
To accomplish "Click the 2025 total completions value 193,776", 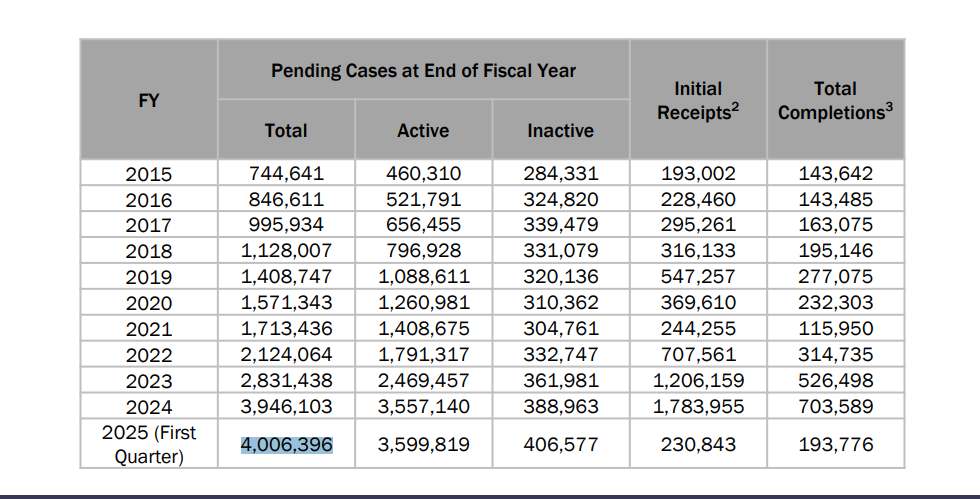I will tap(835, 444).
